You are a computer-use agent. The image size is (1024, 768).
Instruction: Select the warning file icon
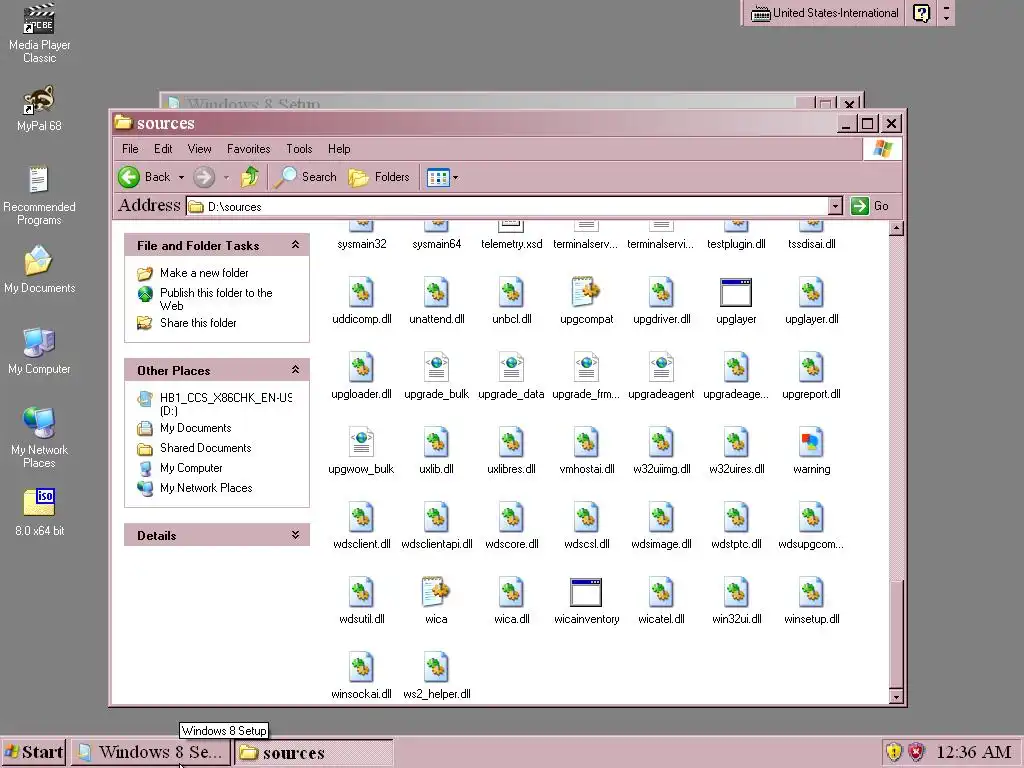(x=811, y=442)
